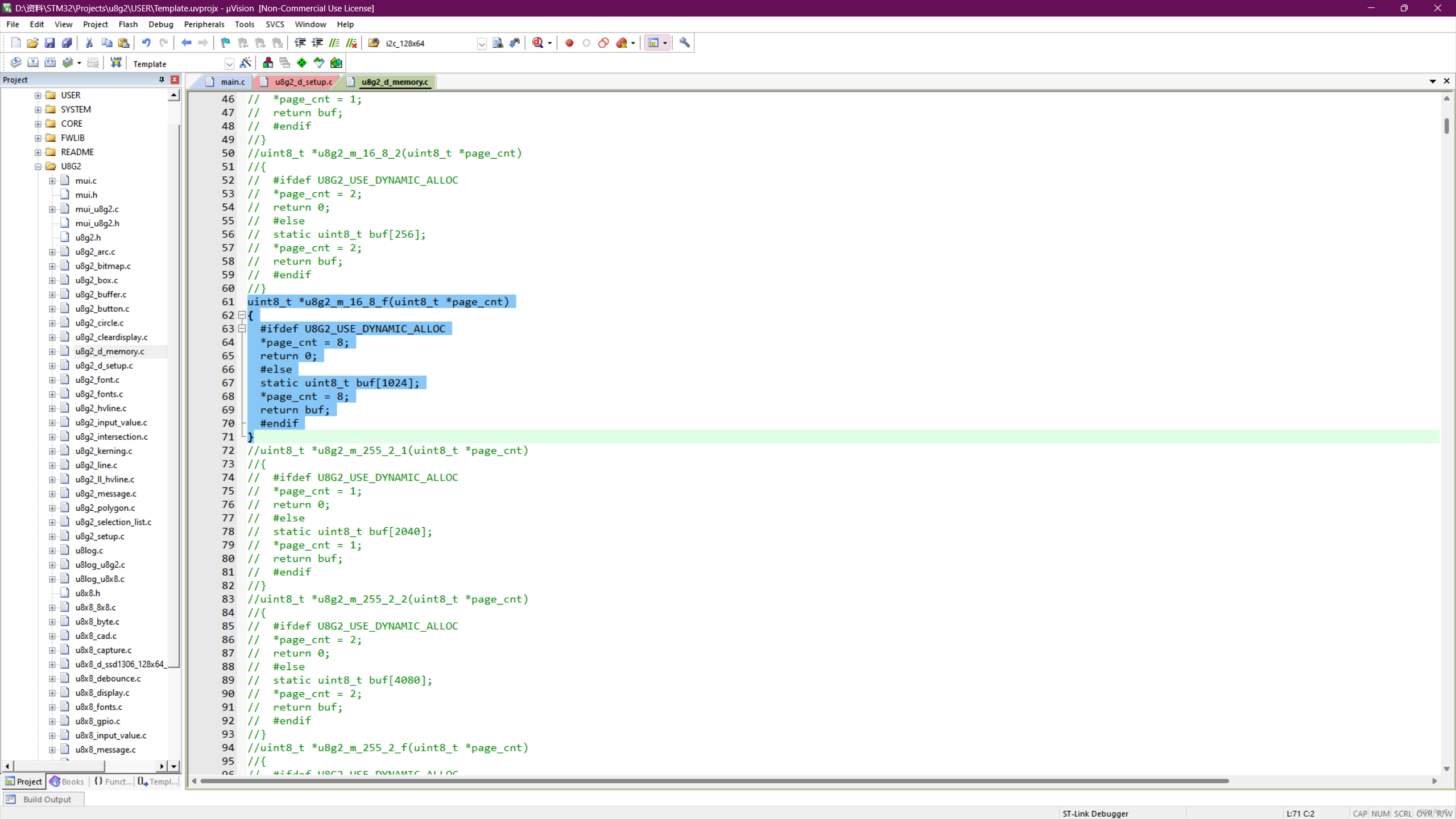The width and height of the screenshot is (1456, 819).
Task: Toggle the Project panel pin (auto-hide)
Action: tap(162, 80)
